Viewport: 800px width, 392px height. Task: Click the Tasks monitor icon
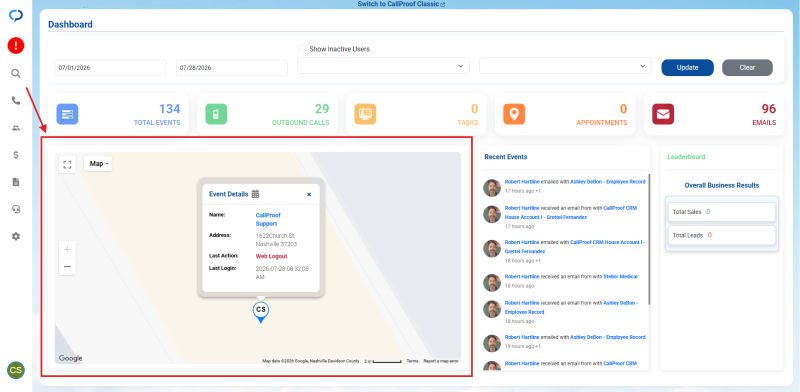click(365, 114)
